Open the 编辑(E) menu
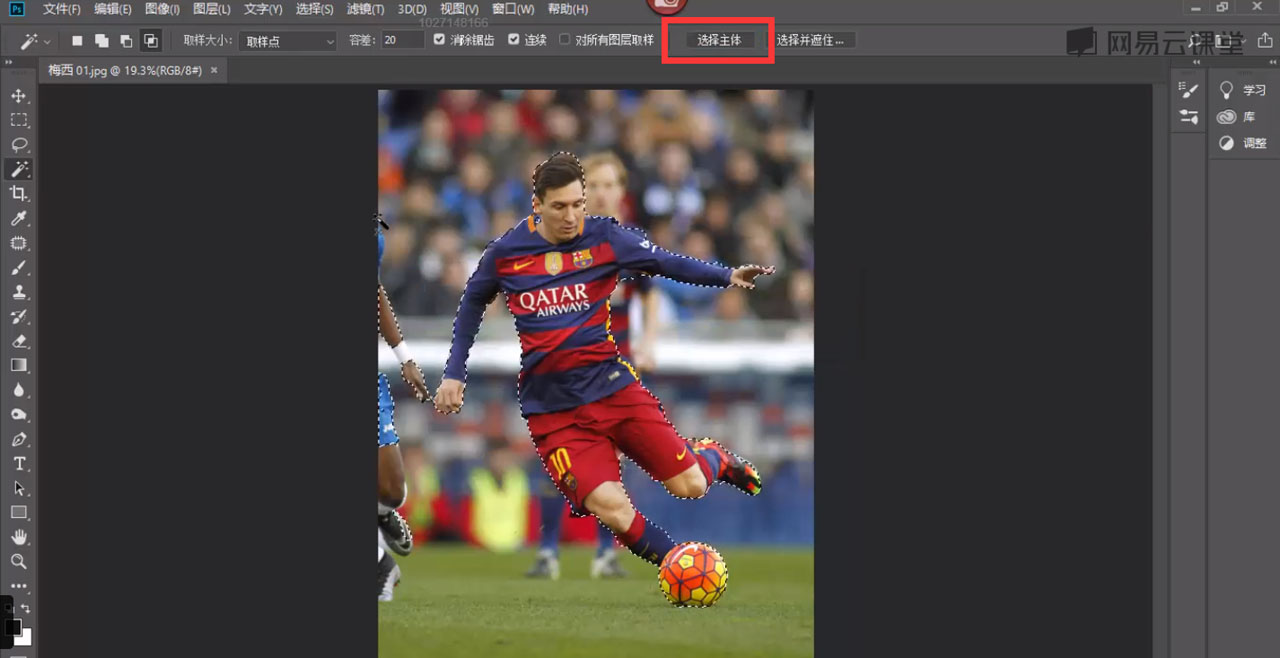 [113, 9]
